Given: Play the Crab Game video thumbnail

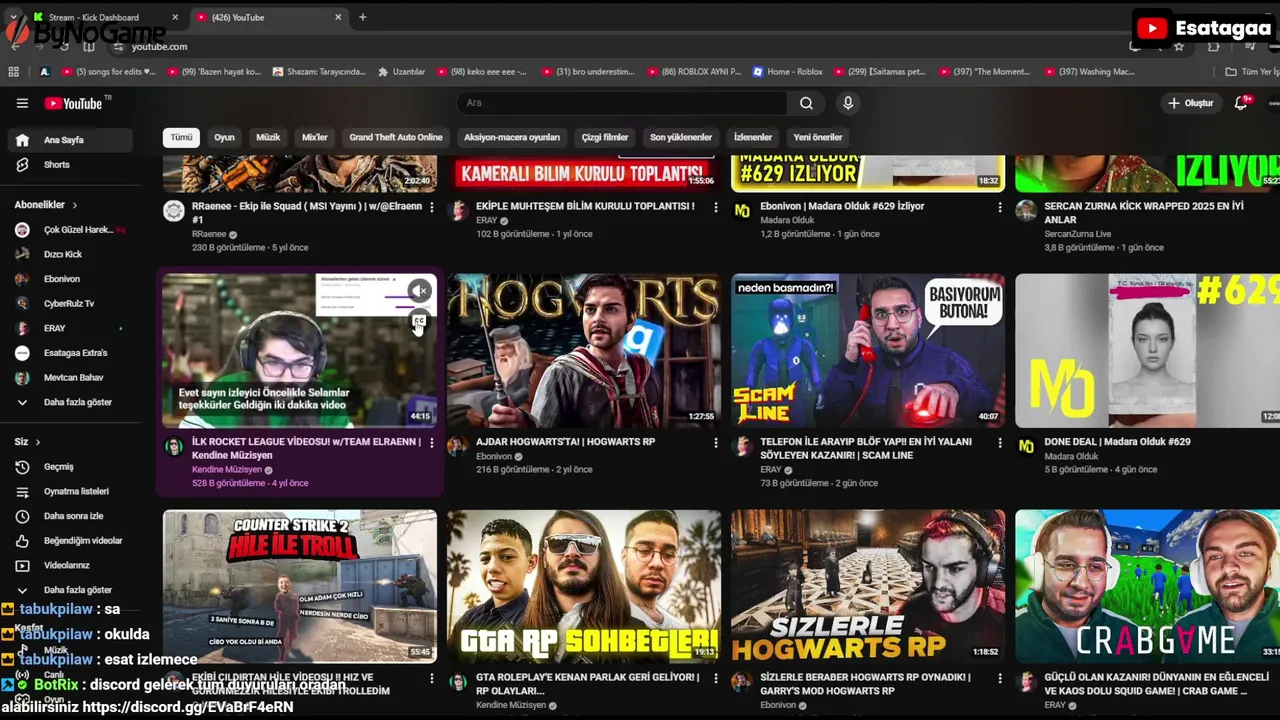Looking at the screenshot, I should pyautogui.click(x=1147, y=586).
